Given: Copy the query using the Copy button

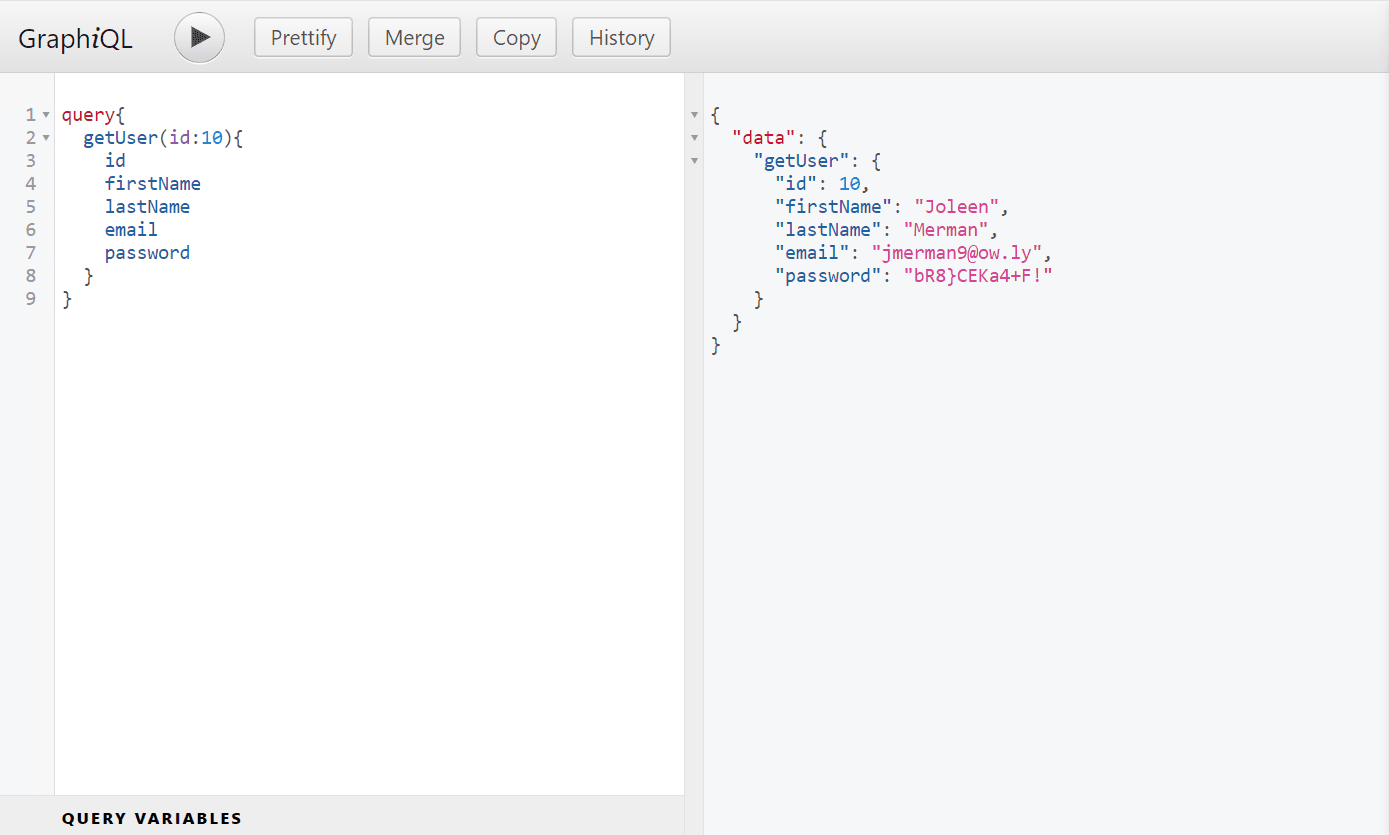Looking at the screenshot, I should (x=516, y=37).
